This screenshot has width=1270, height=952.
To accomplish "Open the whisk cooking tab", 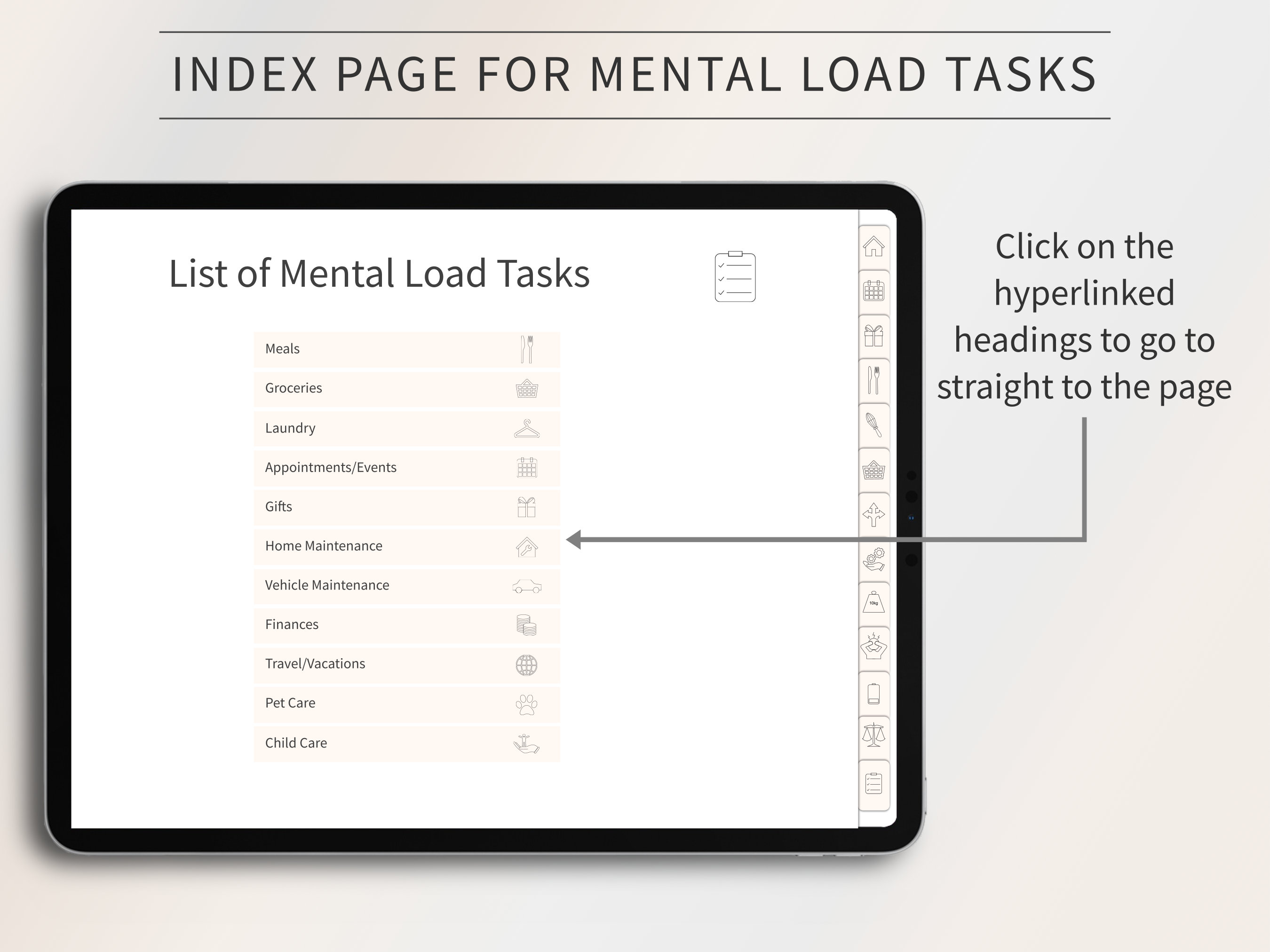I will tap(874, 425).
